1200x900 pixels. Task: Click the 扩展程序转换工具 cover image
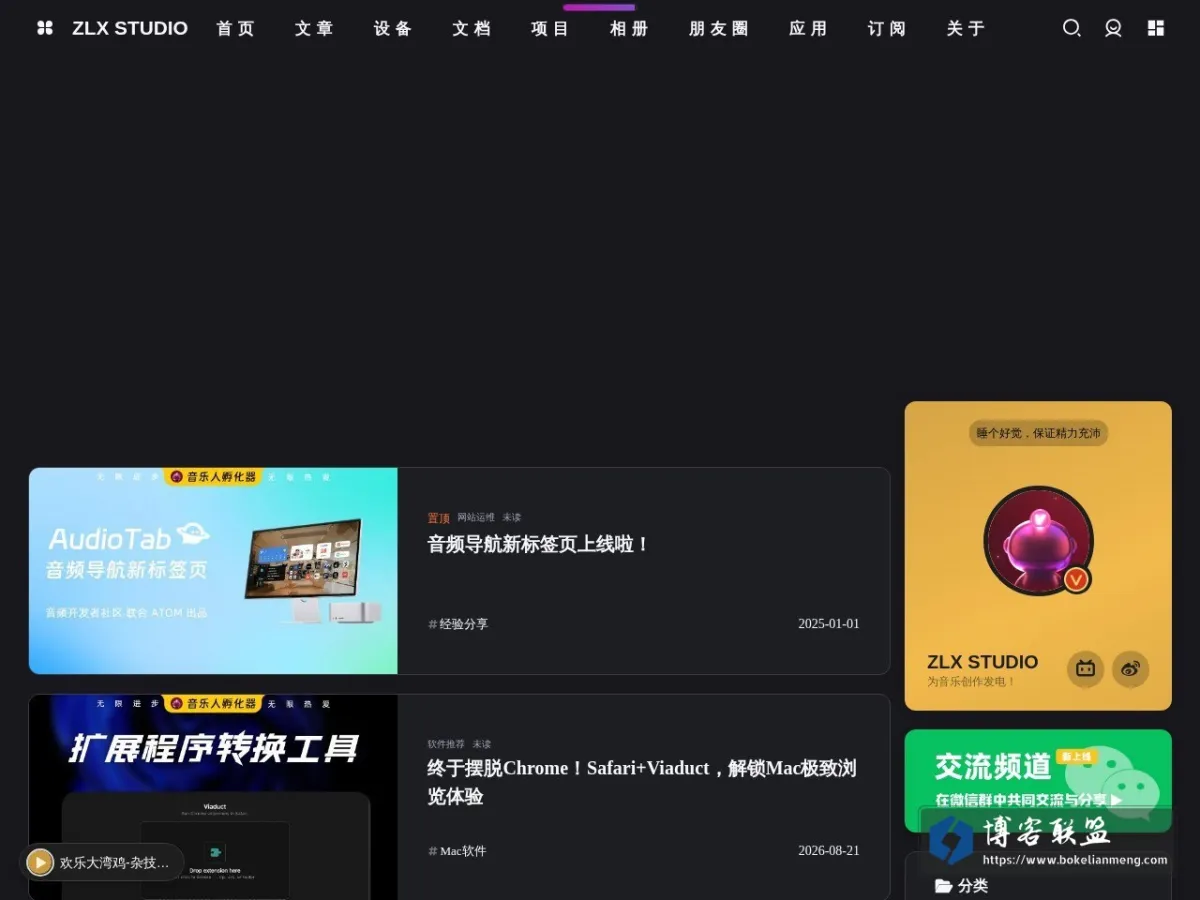coord(213,797)
